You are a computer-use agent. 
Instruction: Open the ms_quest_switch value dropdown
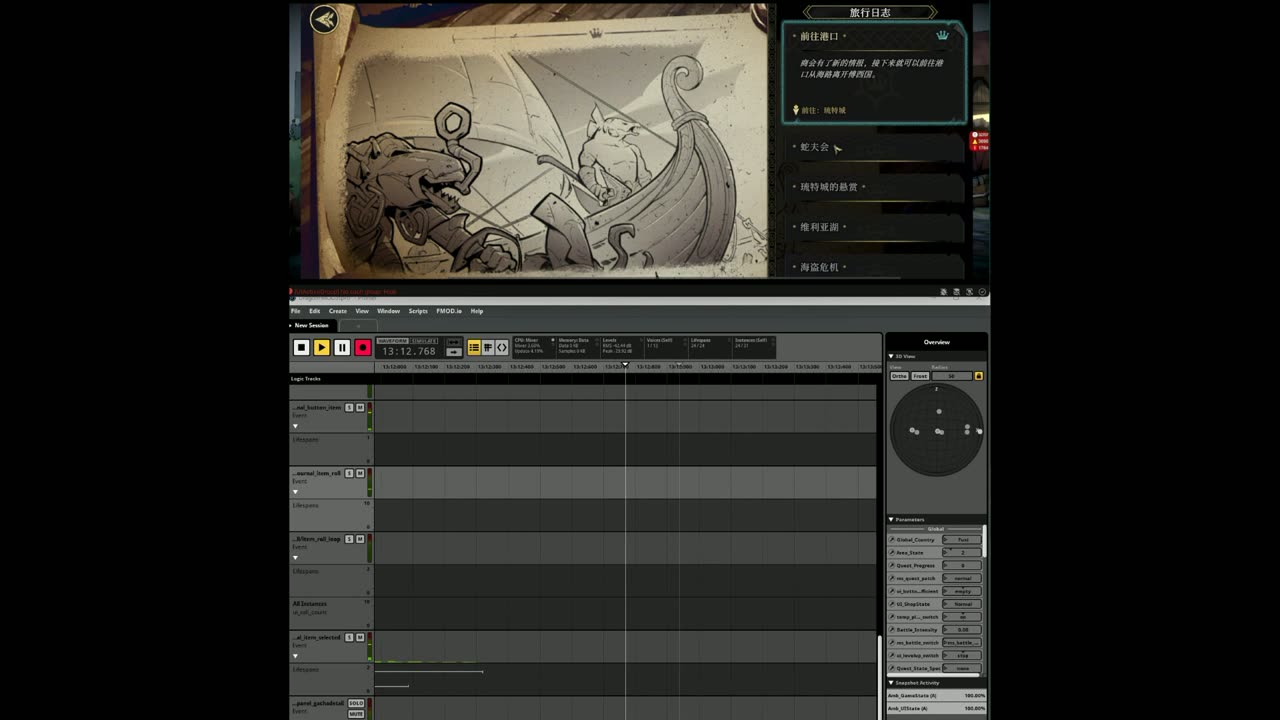(x=962, y=579)
